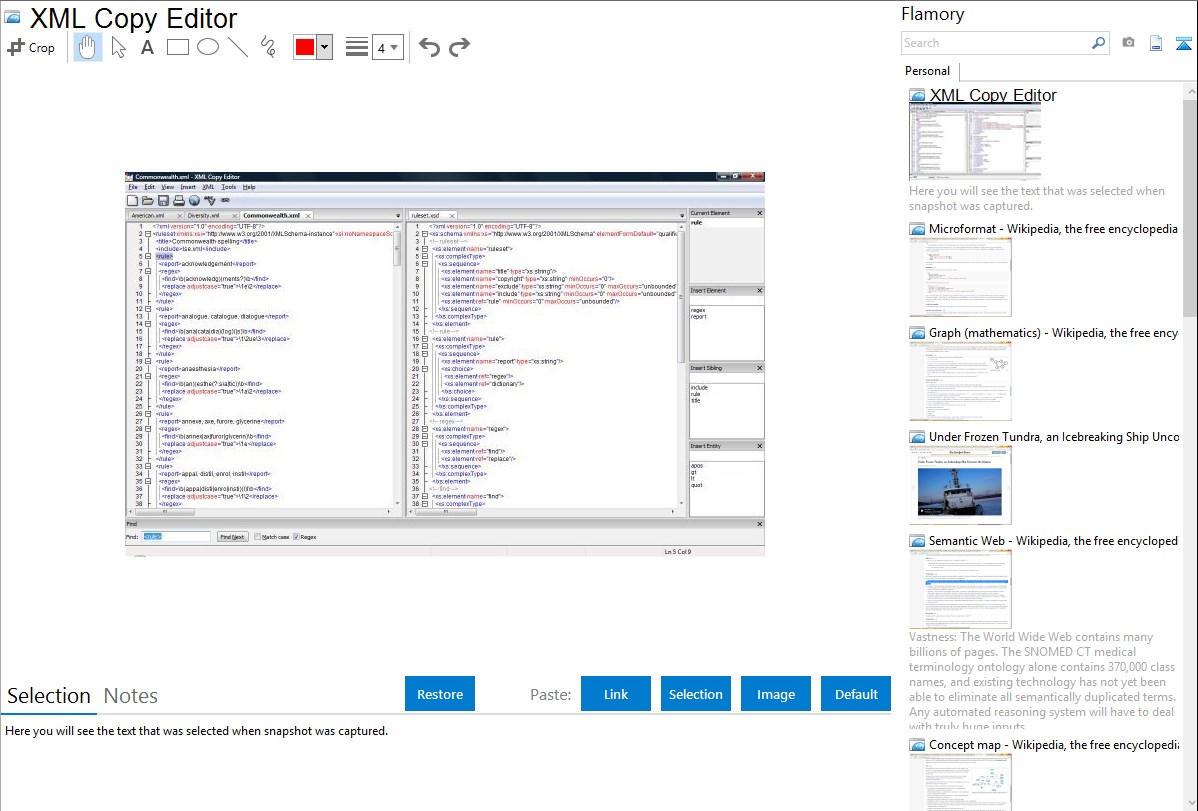This screenshot has width=1198, height=811.
Task: Open the color picker dropdown arrow
Action: pyautogui.click(x=324, y=47)
